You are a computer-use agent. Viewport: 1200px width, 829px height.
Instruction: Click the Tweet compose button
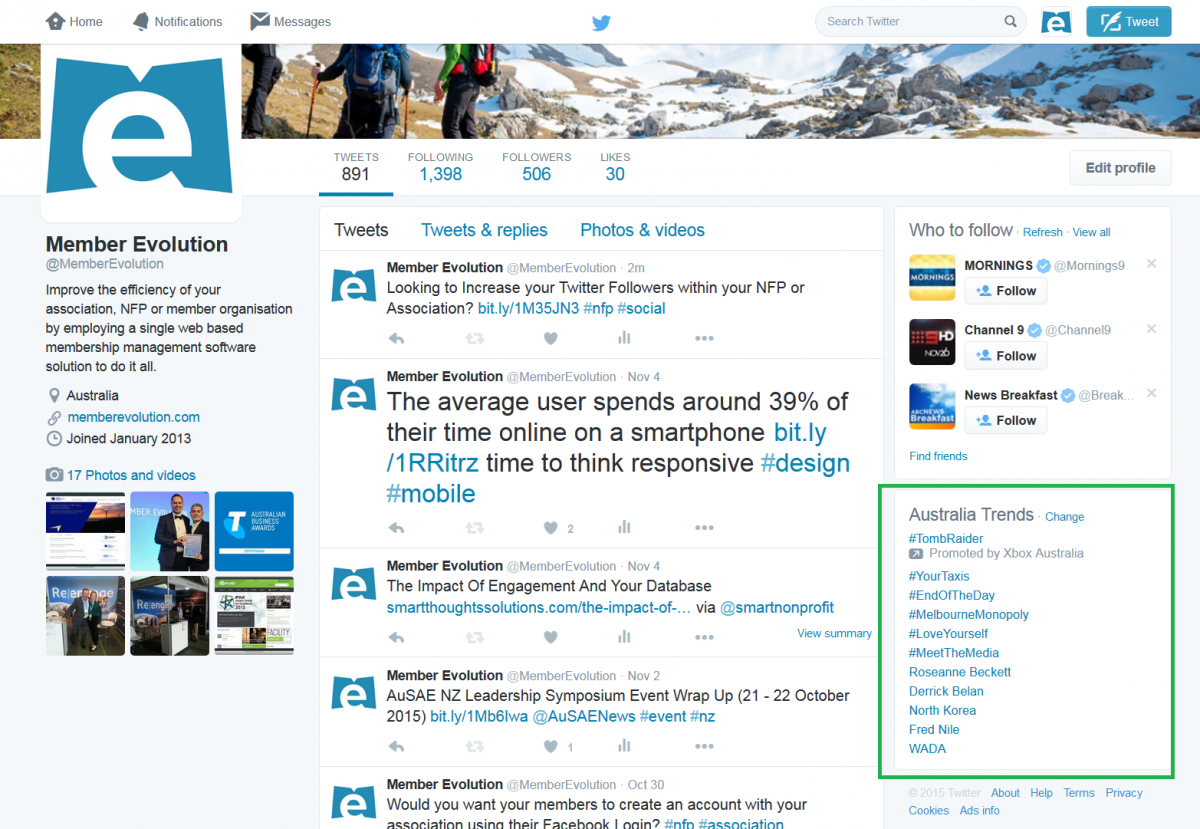[x=1129, y=21]
